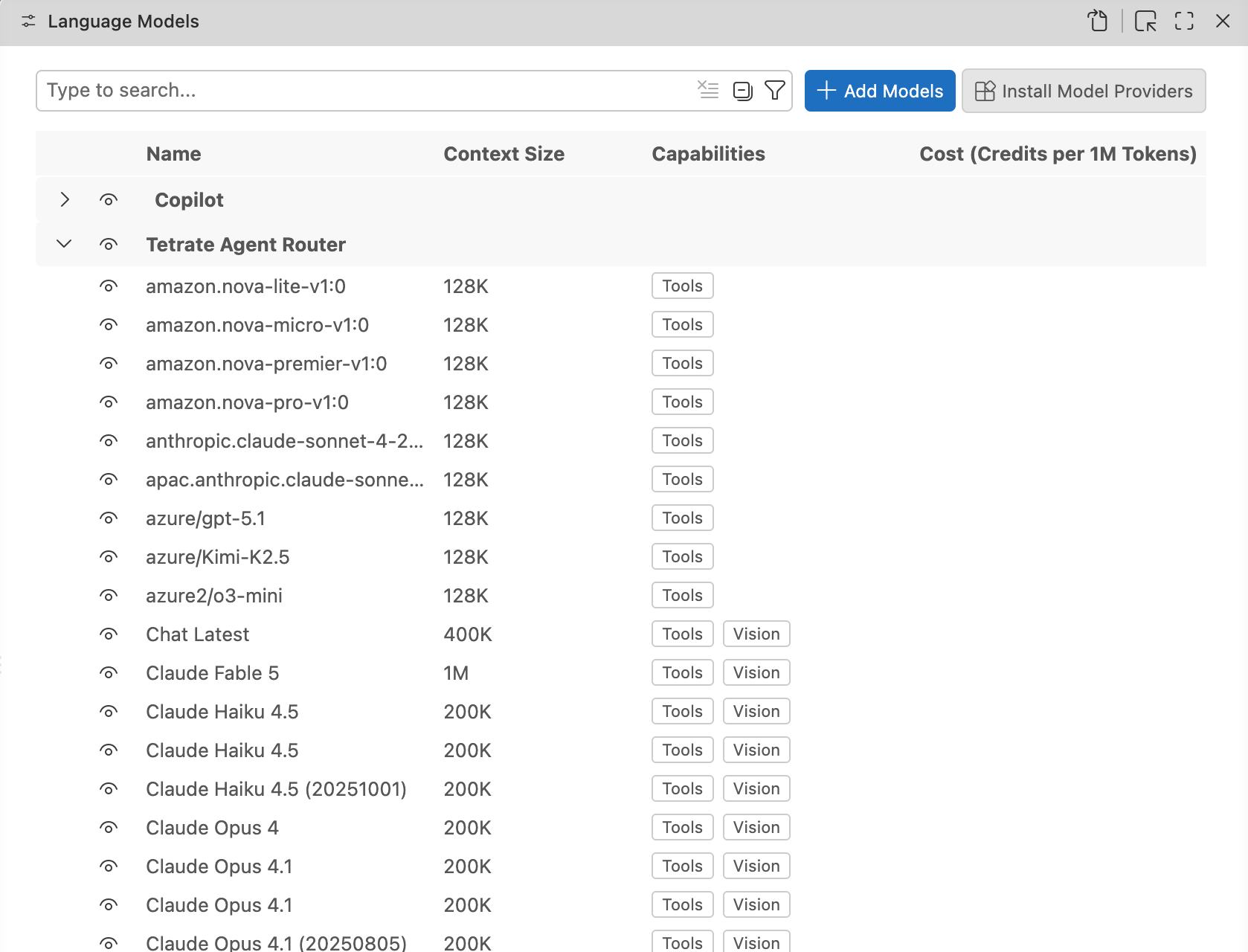Screen dimensions: 1248x952
Task: Select the Claude Opus 4 model name
Action: (212, 827)
